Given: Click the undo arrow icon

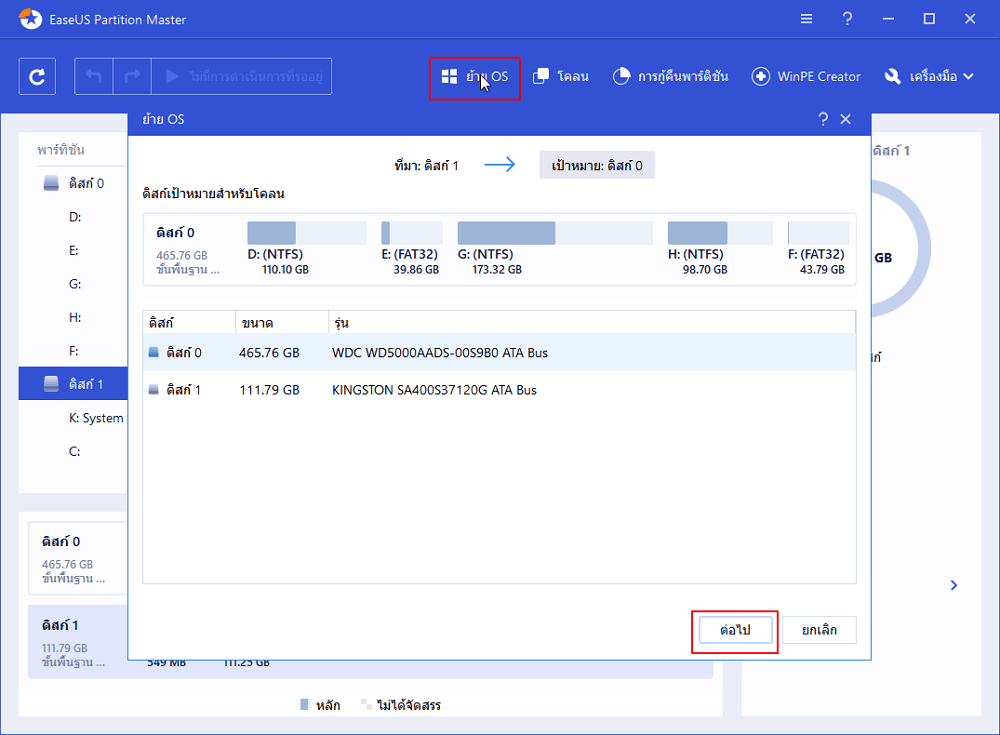Looking at the screenshot, I should [x=94, y=77].
